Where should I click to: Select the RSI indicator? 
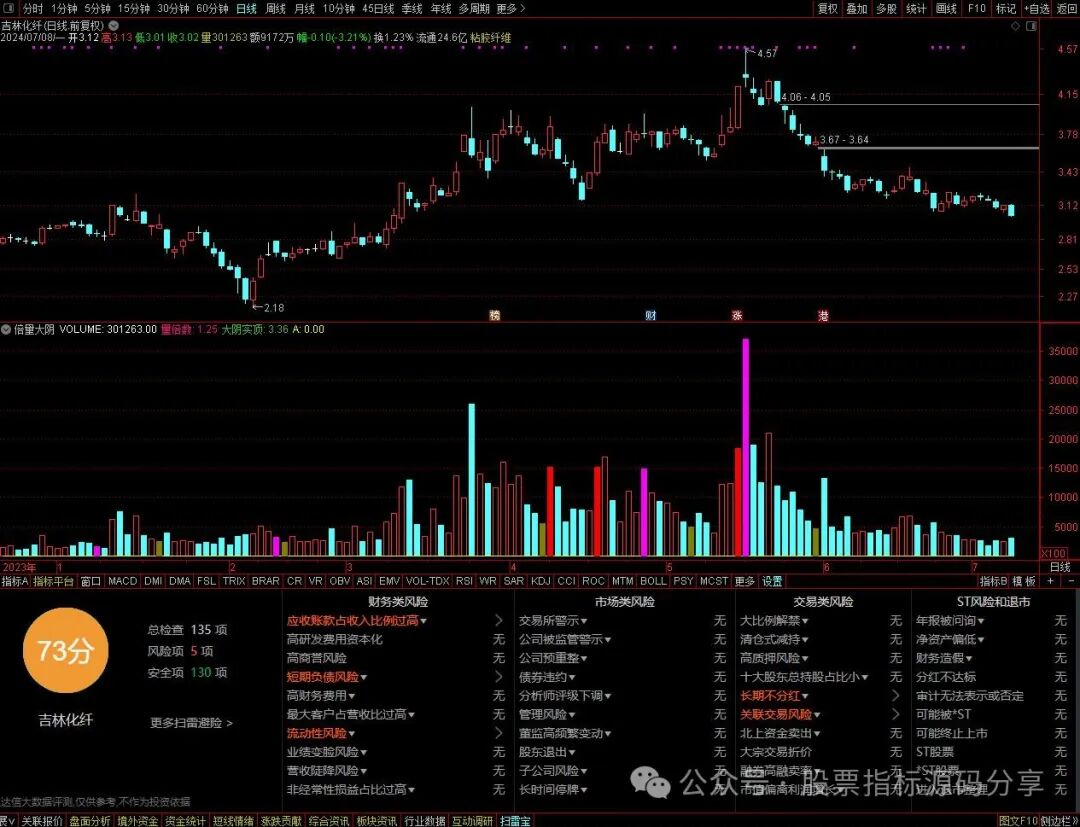464,581
